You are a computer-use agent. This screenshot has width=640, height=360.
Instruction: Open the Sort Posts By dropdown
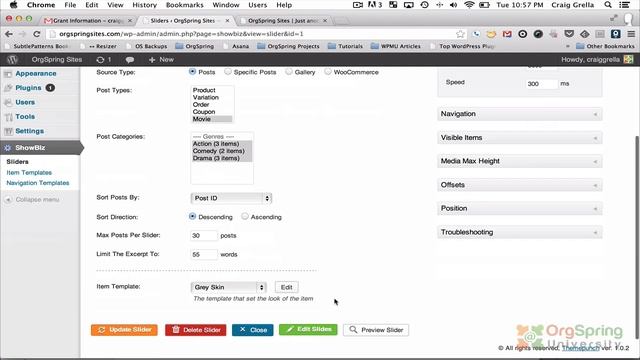click(x=231, y=198)
